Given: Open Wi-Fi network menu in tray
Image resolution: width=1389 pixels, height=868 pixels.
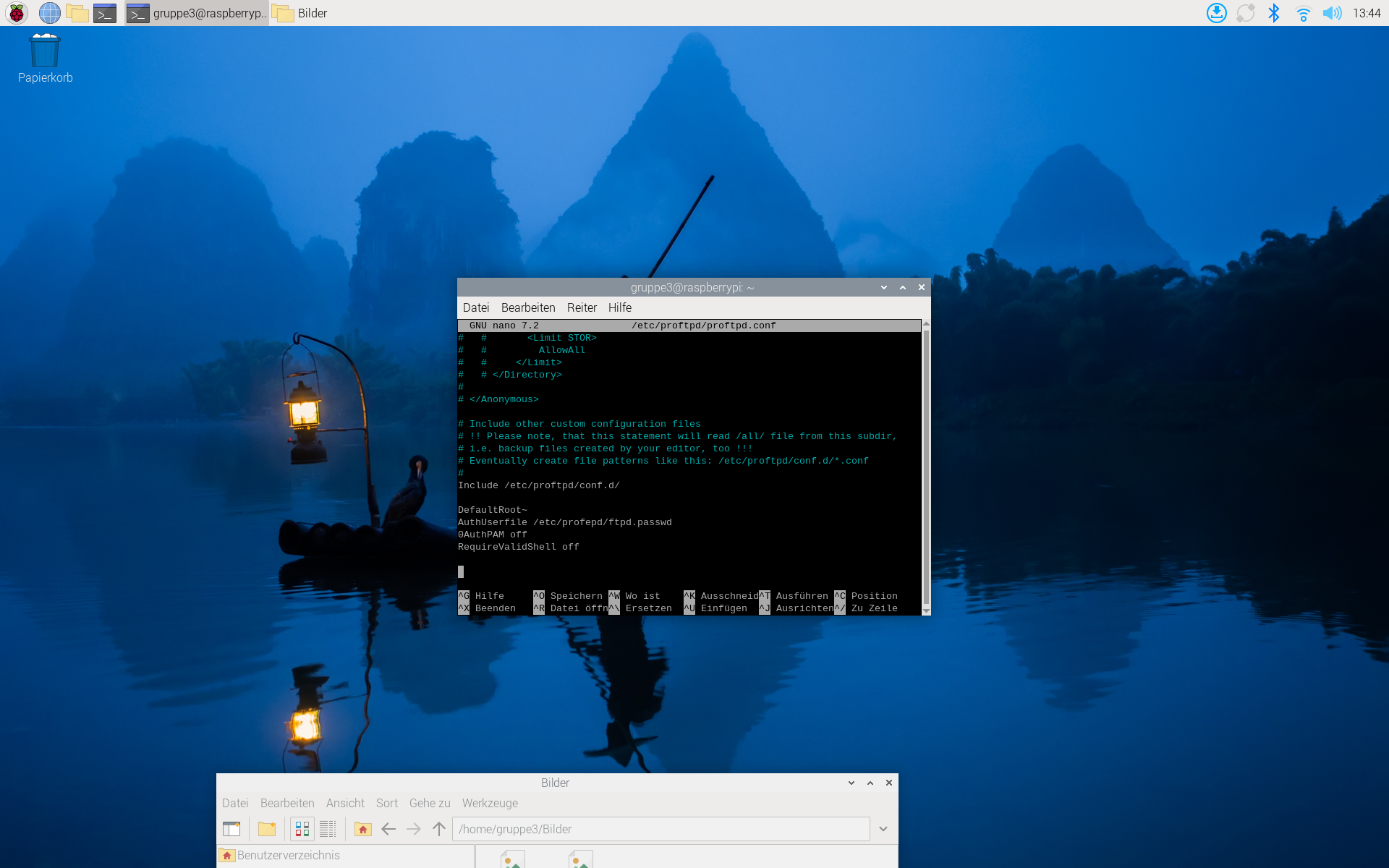Looking at the screenshot, I should coord(1303,13).
